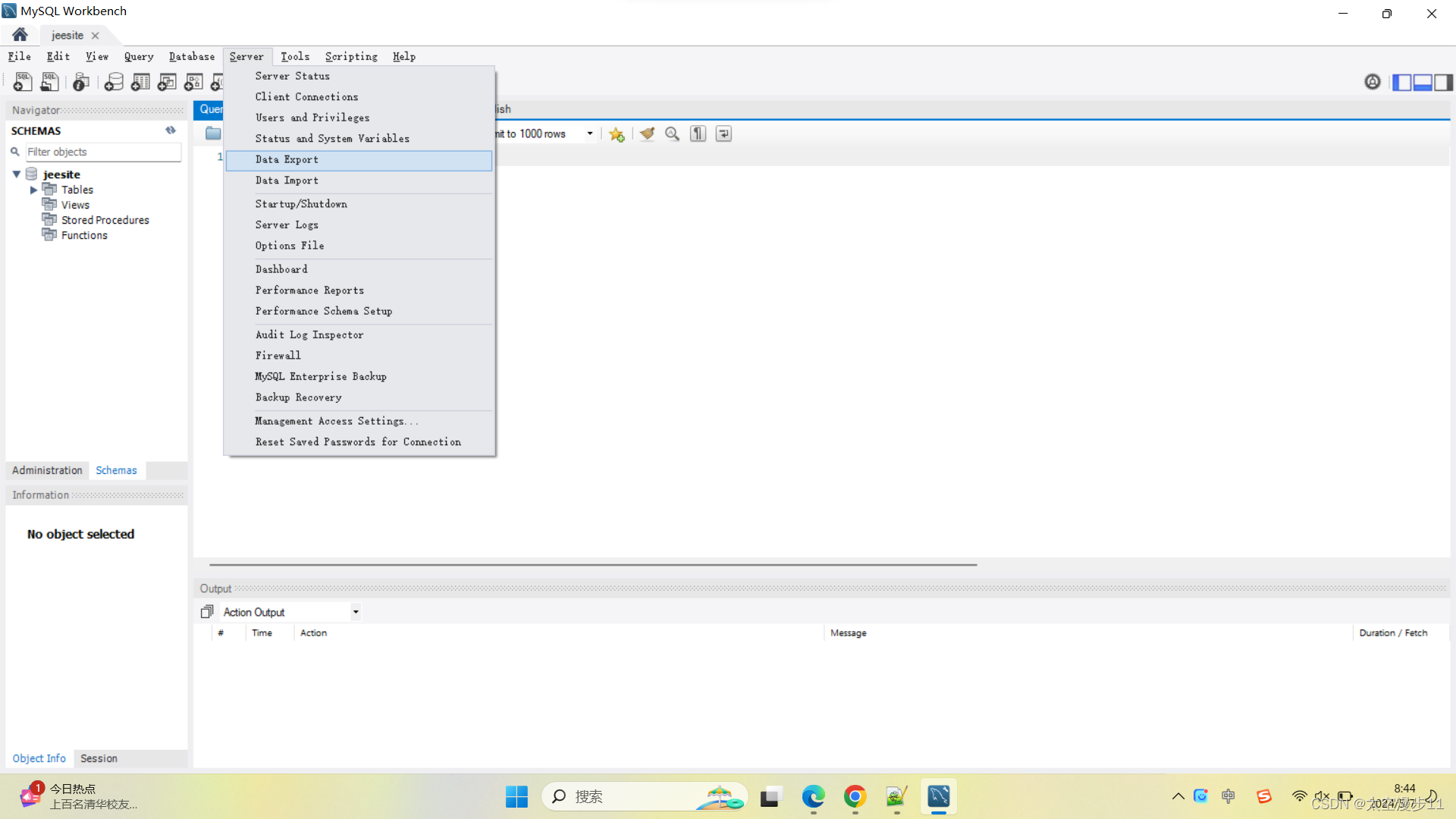Refresh the SCHEMAS list
Image resolution: width=1456 pixels, height=819 pixels.
coord(171,130)
